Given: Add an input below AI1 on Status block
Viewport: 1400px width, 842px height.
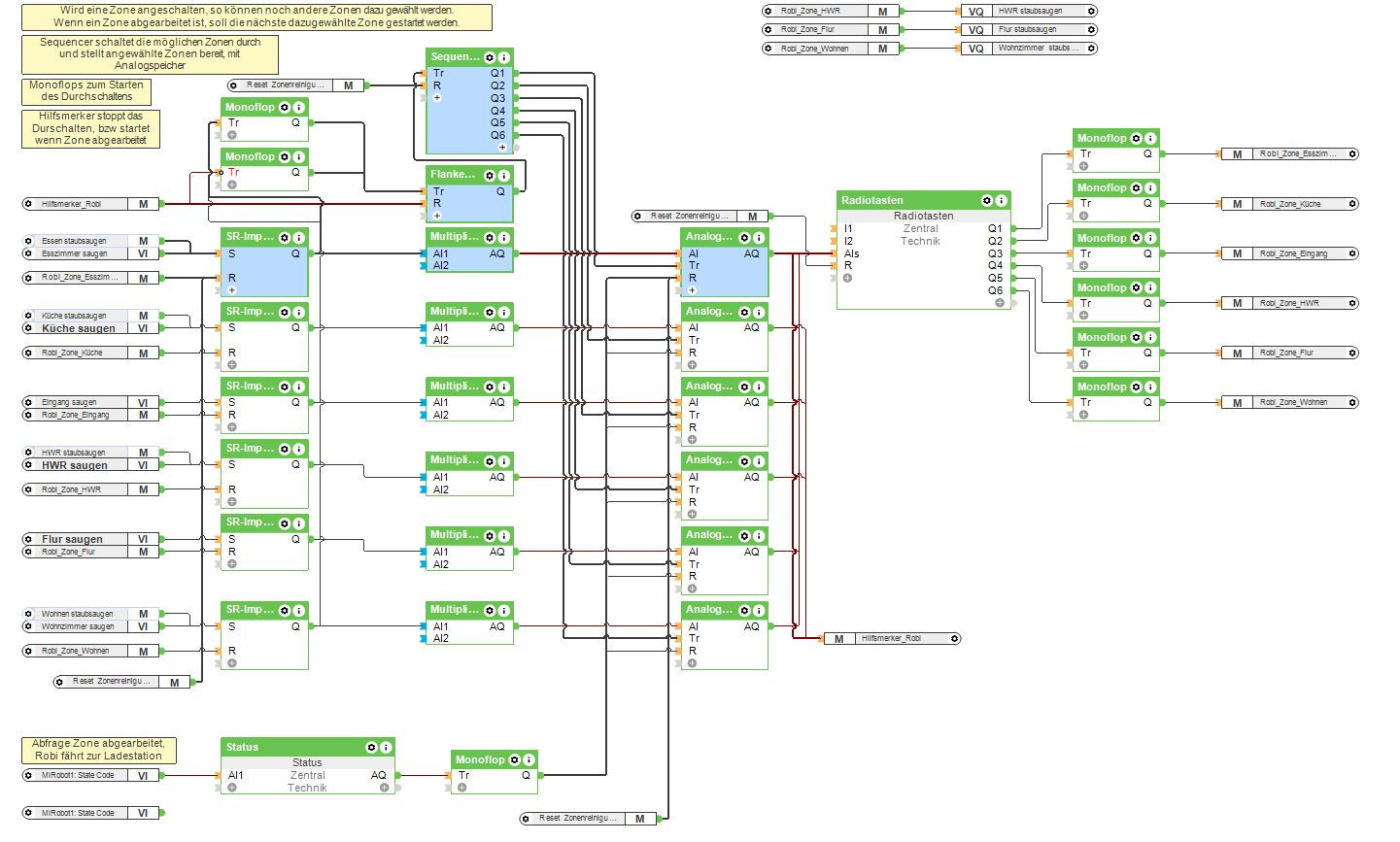Looking at the screenshot, I should (232, 788).
